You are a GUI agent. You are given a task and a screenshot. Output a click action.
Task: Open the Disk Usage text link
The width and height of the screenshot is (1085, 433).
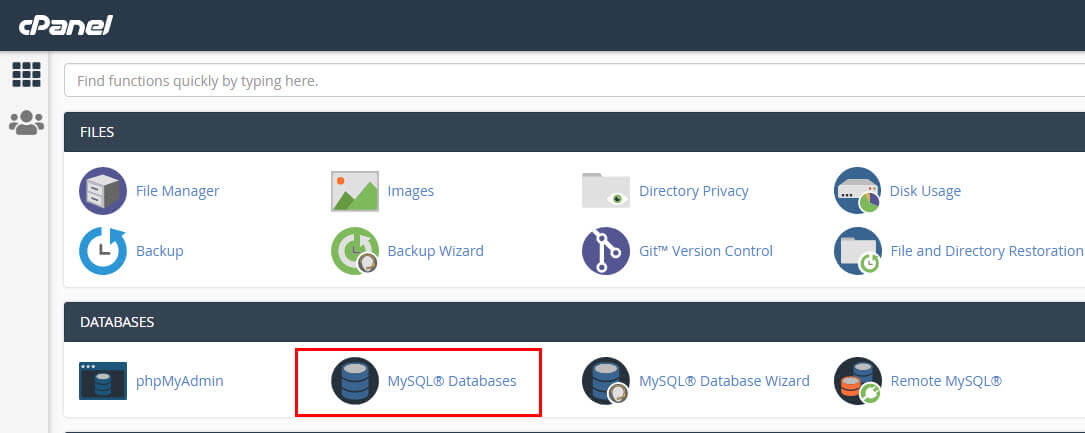(925, 191)
